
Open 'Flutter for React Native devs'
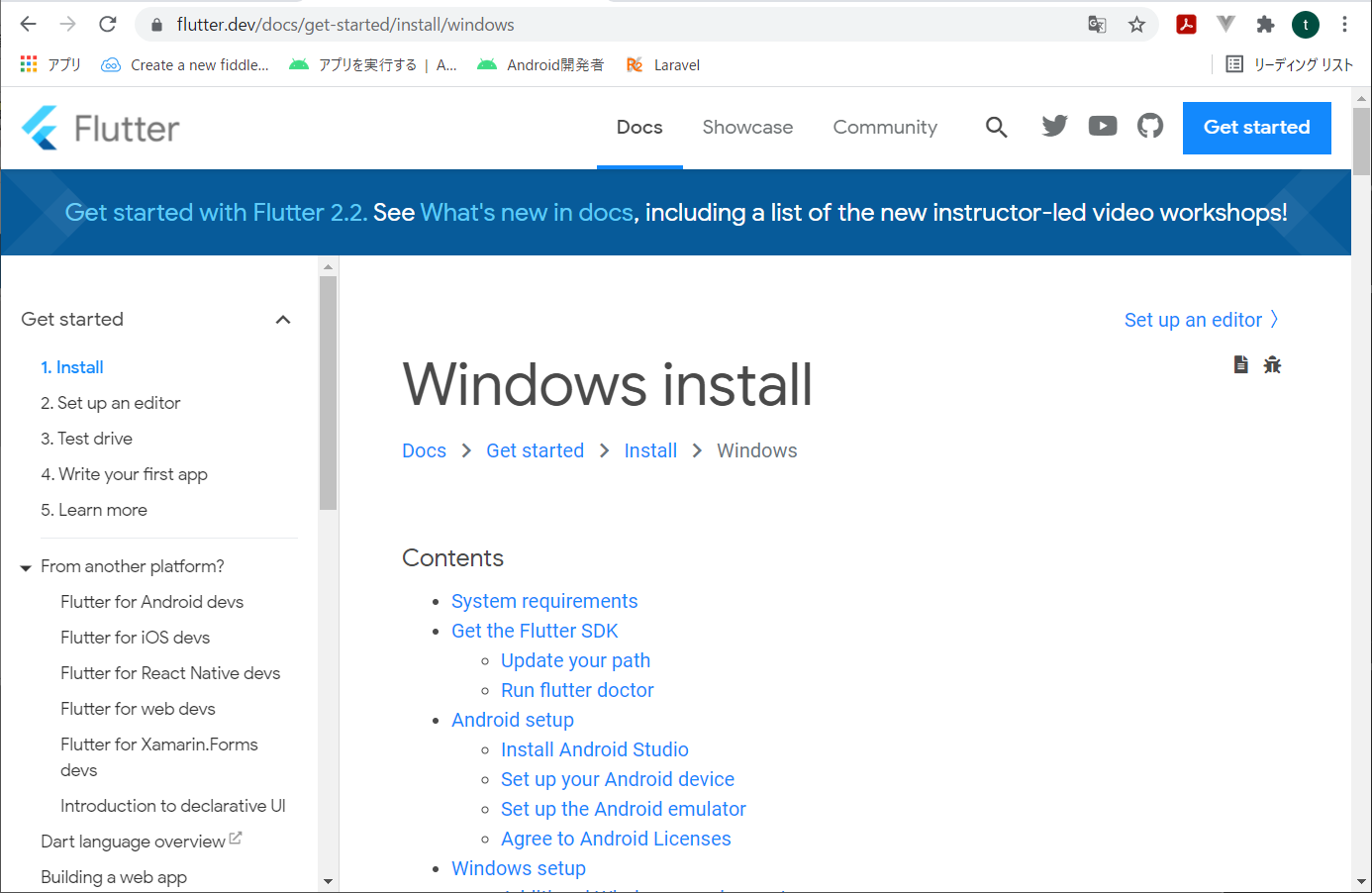tap(170, 673)
